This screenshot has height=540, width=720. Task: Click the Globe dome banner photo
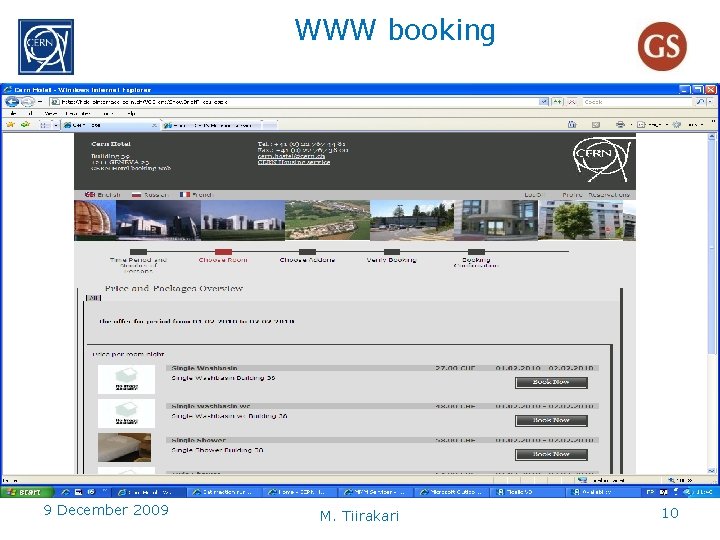[95, 220]
